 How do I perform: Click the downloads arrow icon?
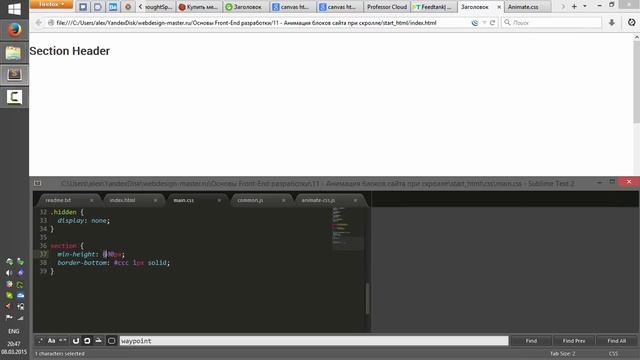coord(611,22)
